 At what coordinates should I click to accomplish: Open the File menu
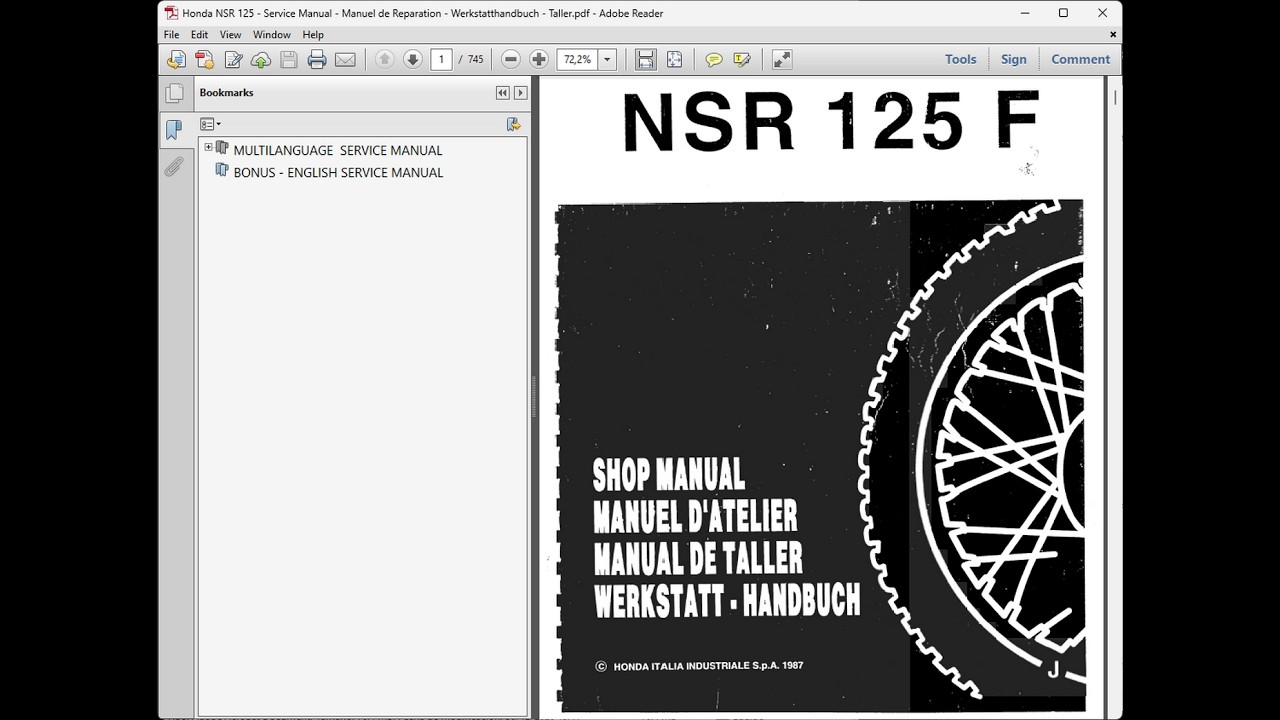coord(172,35)
